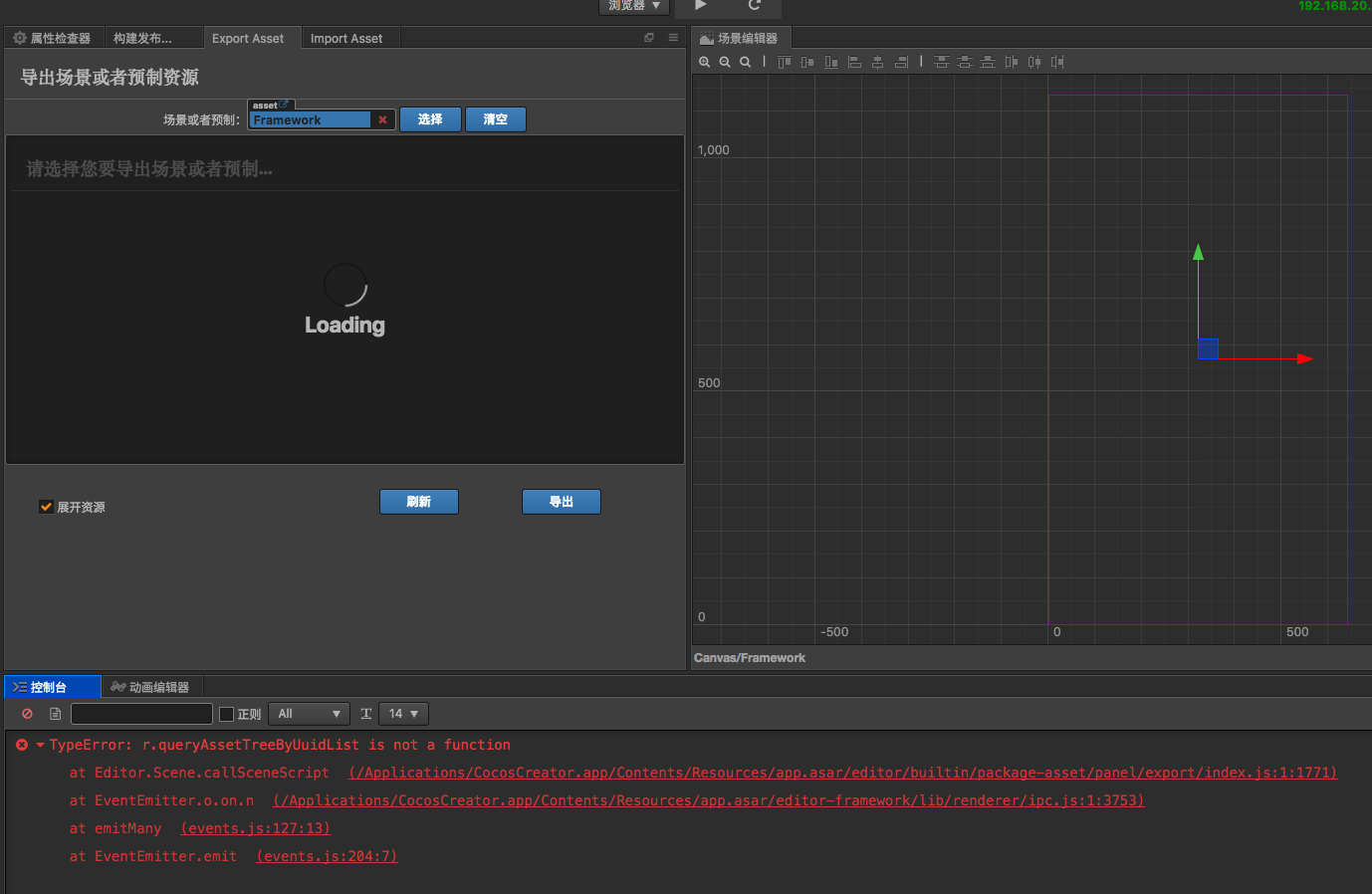Click the blue gizmo center square

(1208, 348)
